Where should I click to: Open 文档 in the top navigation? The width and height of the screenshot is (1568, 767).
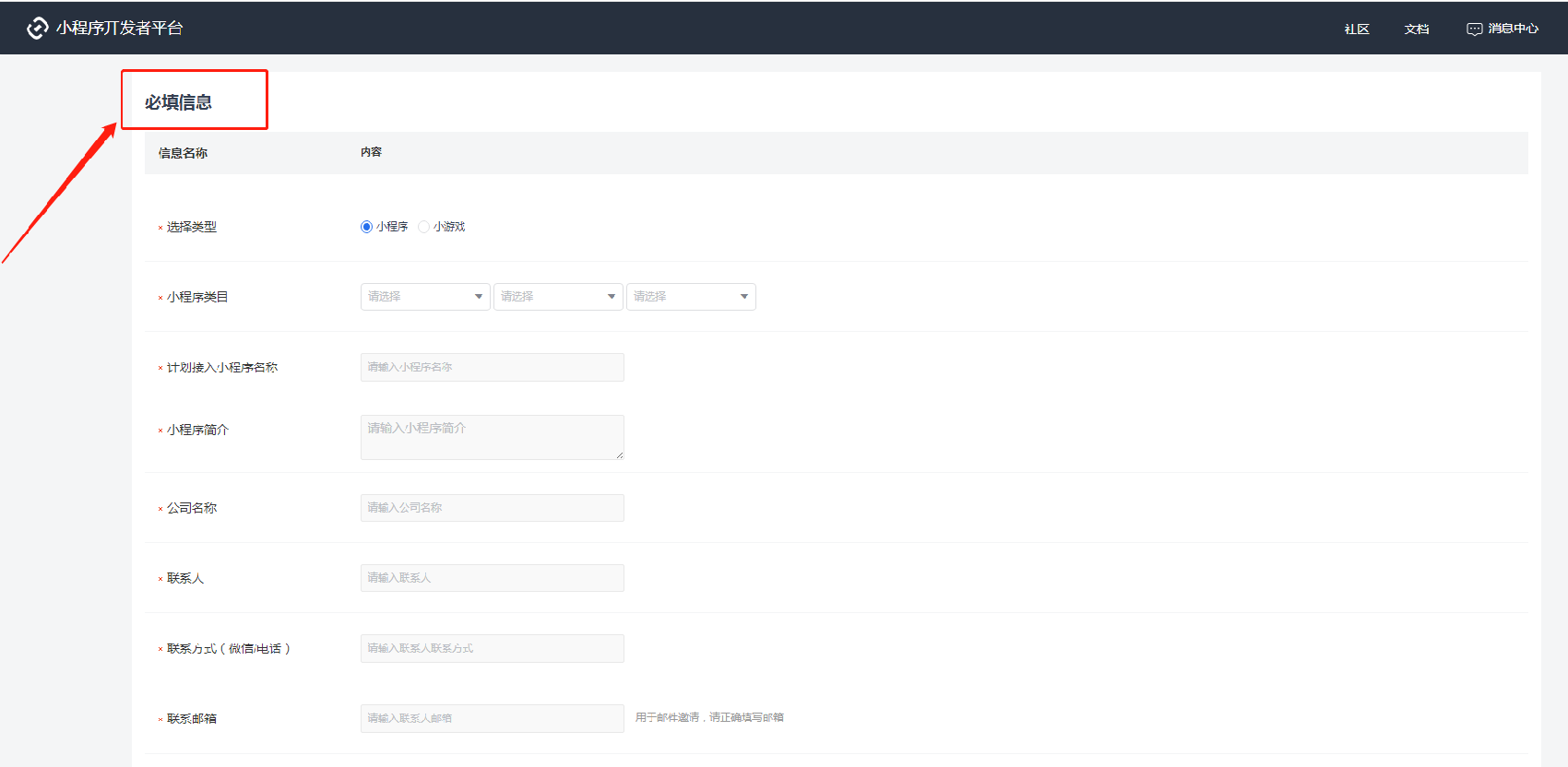click(x=1416, y=29)
